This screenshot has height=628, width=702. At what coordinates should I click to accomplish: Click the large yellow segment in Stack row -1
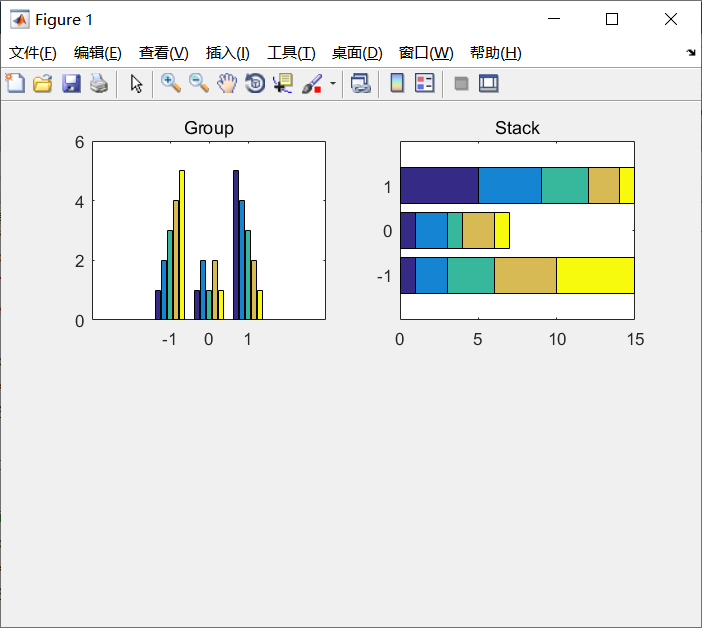[595, 275]
